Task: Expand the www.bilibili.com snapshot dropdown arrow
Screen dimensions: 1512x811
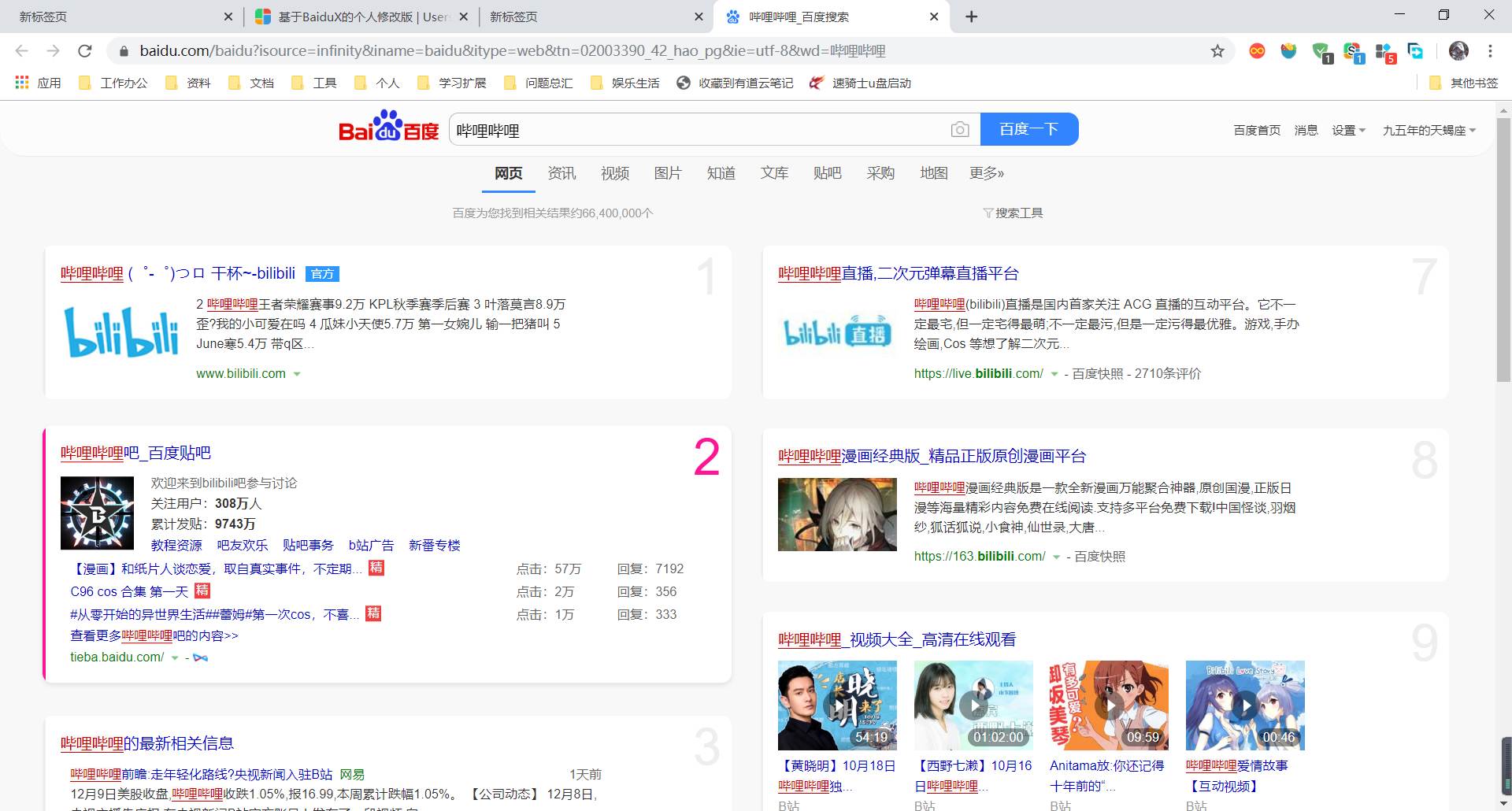Action: click(298, 374)
